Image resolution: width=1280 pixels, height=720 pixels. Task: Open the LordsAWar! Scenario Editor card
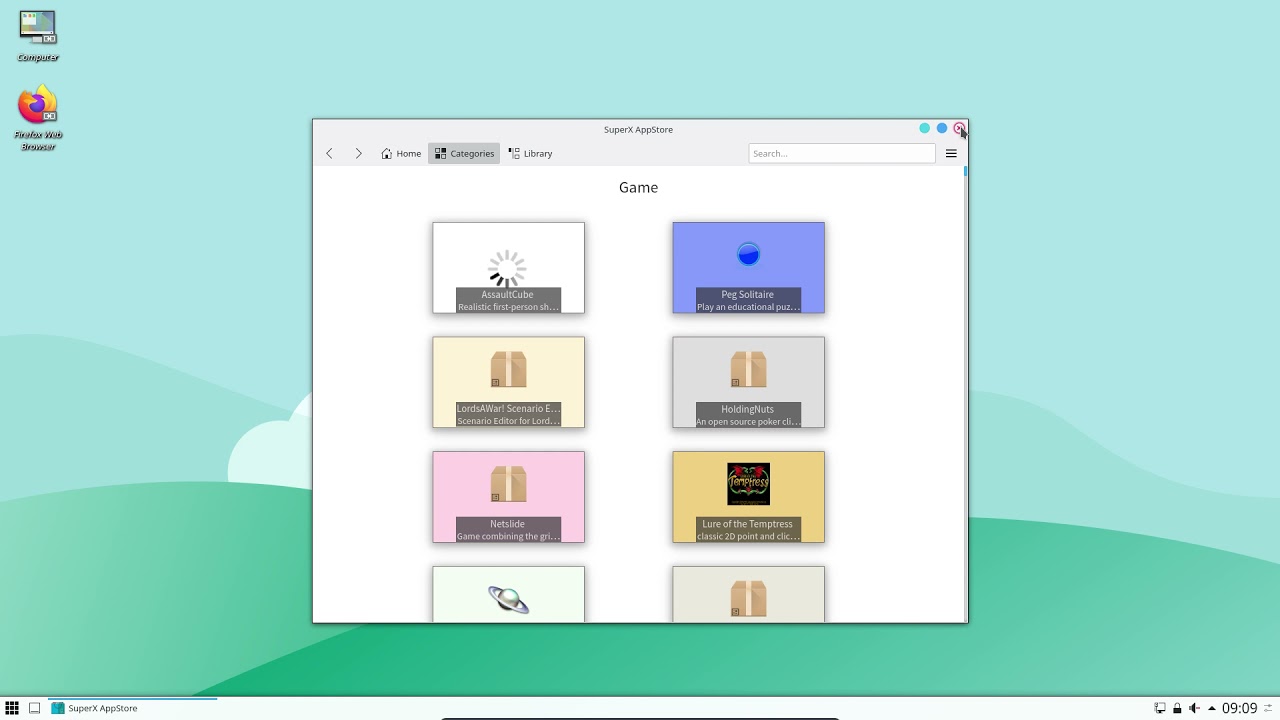coord(508,382)
